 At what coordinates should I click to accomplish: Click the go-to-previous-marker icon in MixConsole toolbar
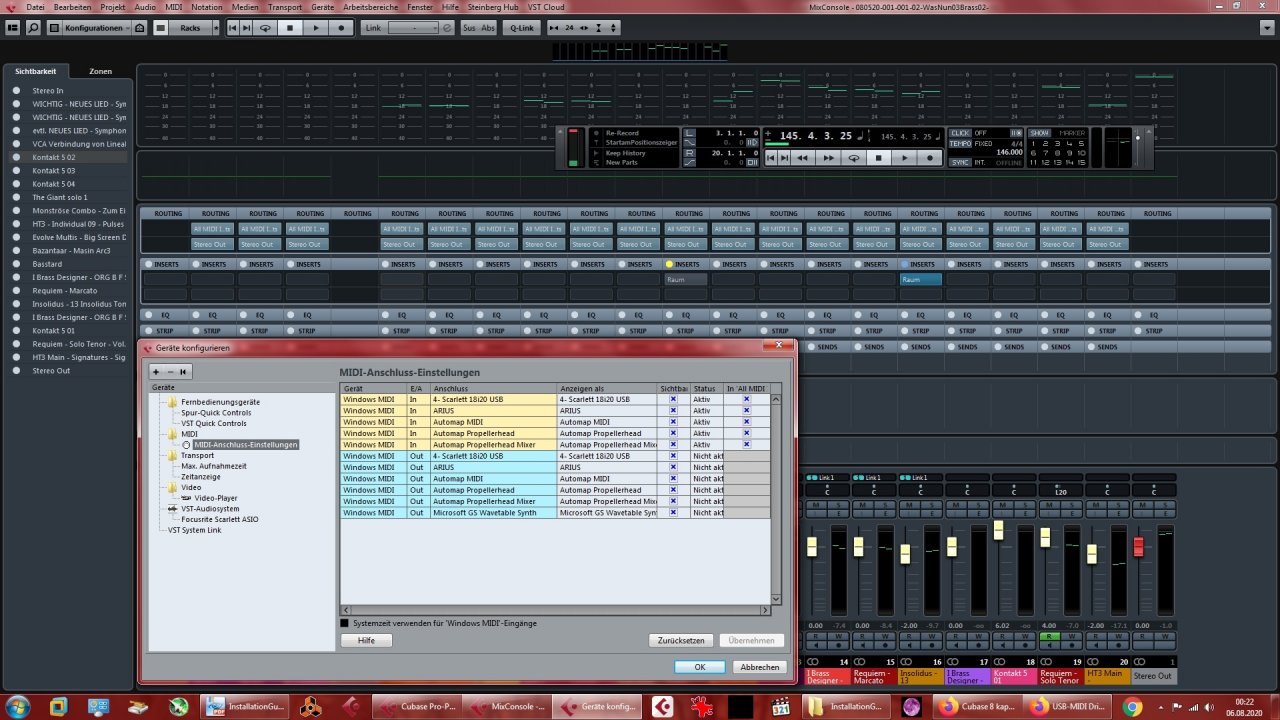[233, 28]
